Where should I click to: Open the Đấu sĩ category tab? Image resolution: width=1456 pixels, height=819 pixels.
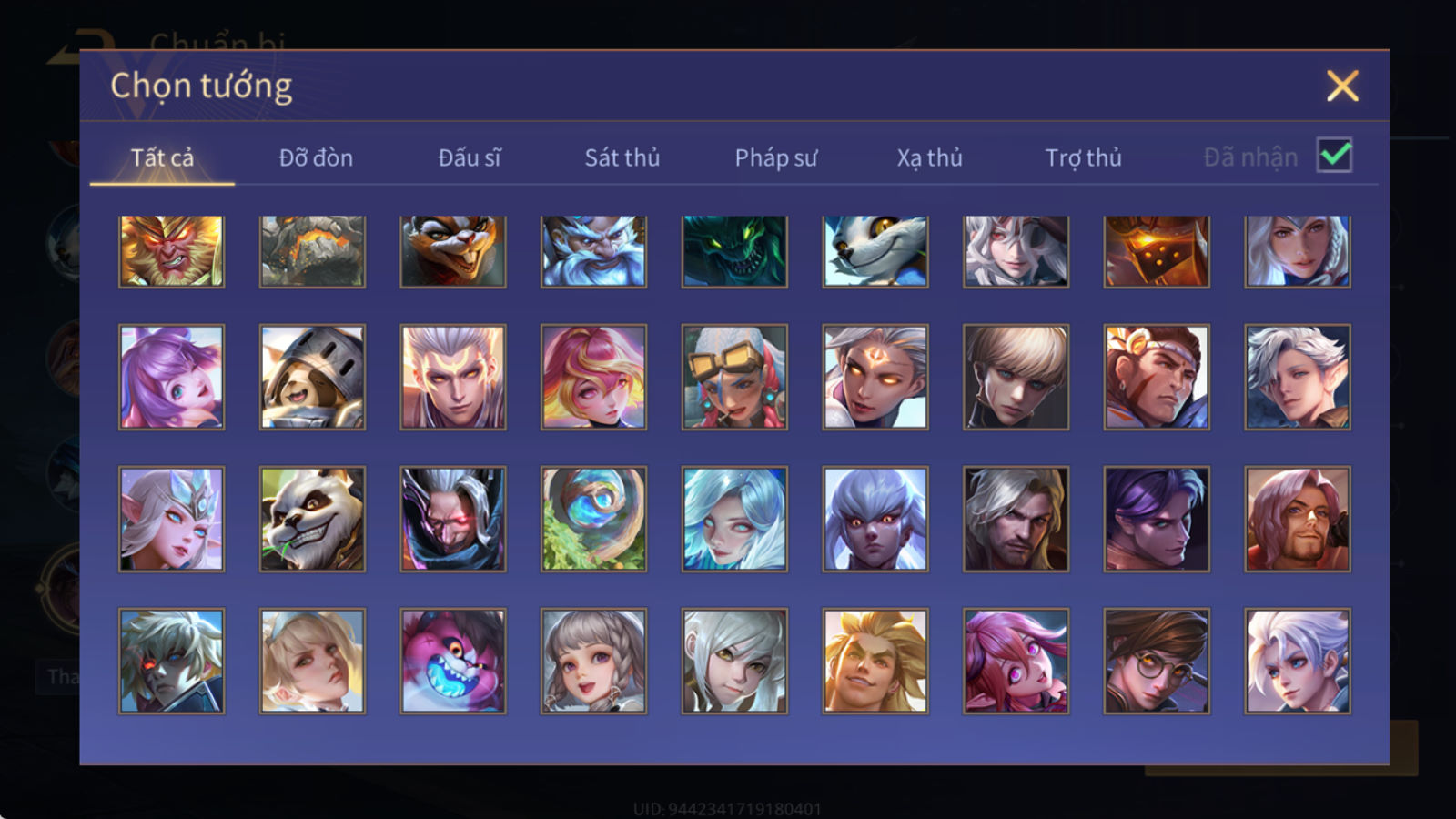[470, 157]
